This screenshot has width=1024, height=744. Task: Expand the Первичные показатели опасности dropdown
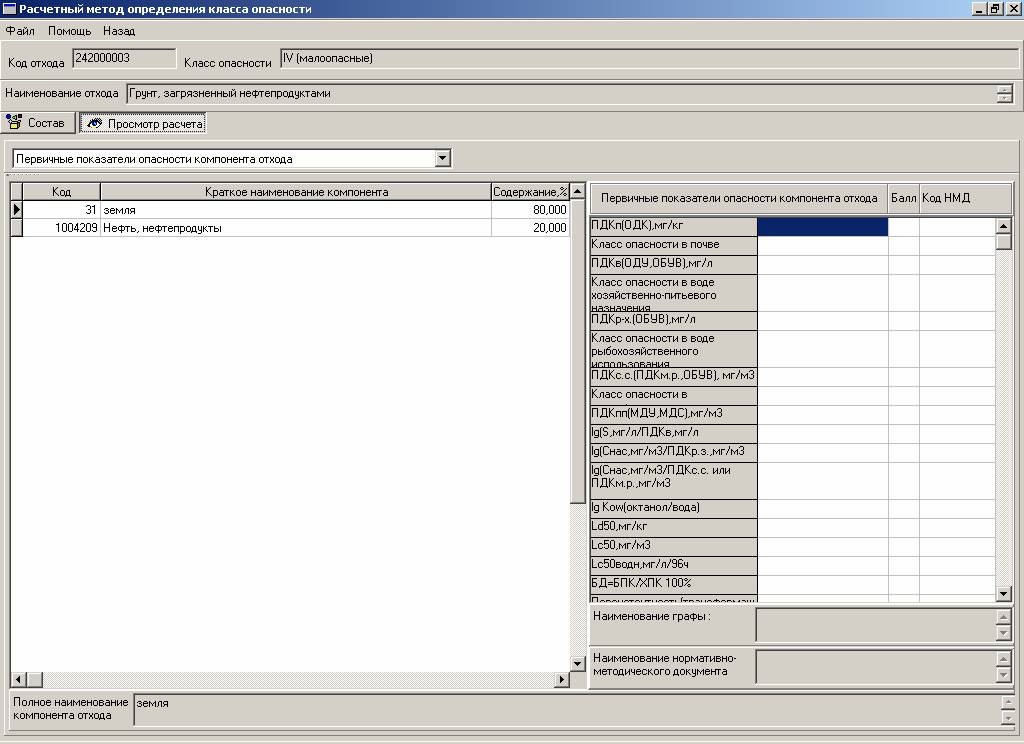click(x=442, y=159)
